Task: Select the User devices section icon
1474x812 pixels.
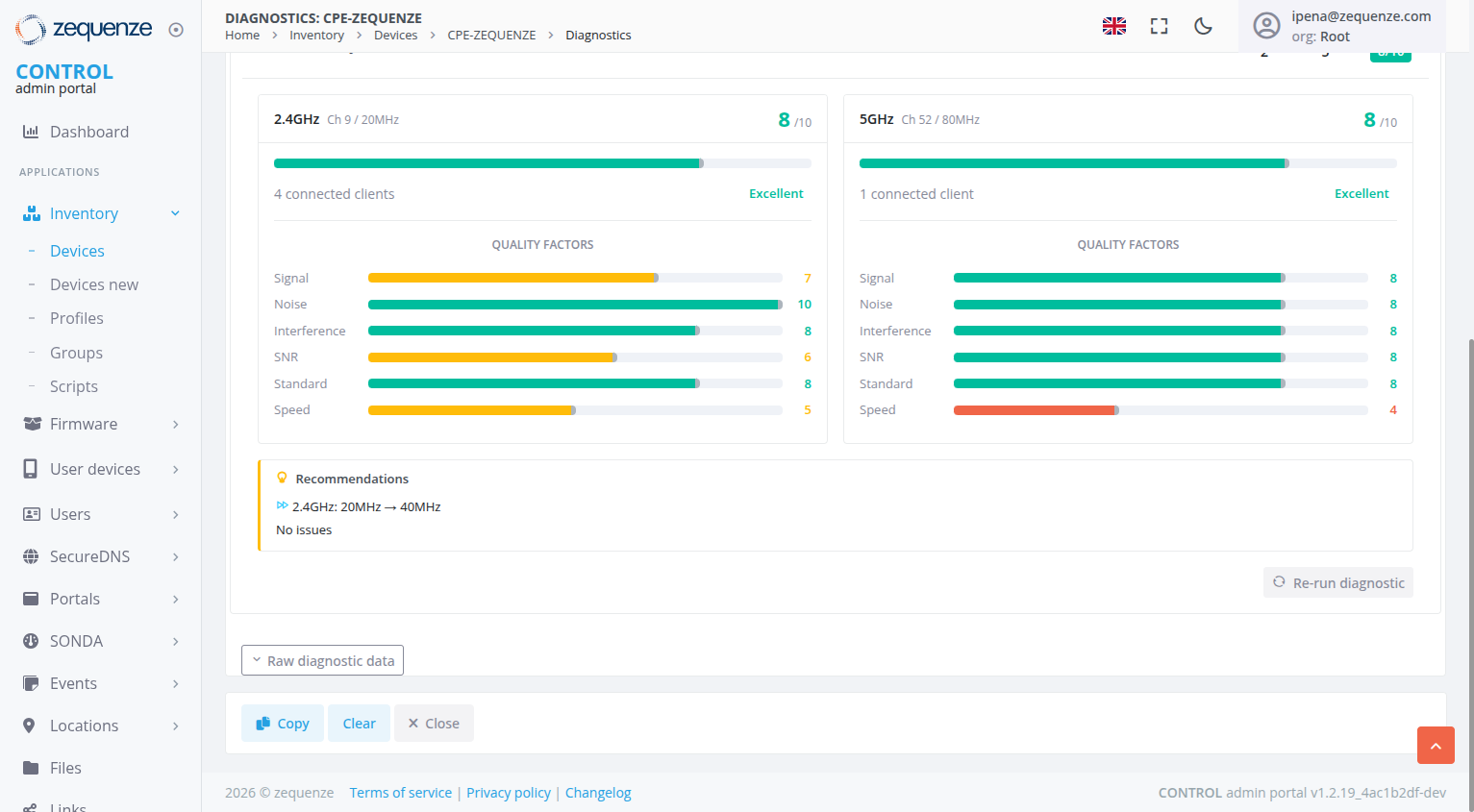Action: 30,469
